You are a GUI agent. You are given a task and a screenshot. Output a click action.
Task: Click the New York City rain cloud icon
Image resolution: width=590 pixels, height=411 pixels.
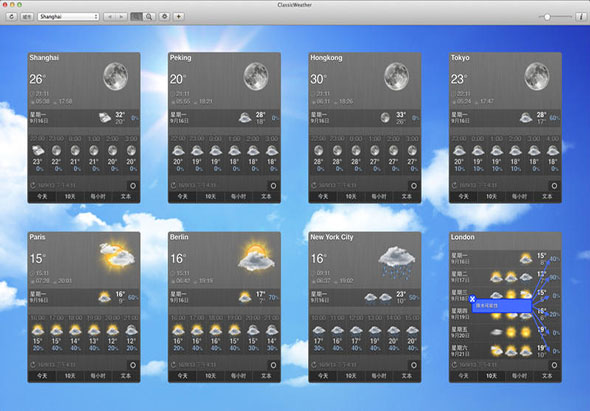tap(397, 261)
